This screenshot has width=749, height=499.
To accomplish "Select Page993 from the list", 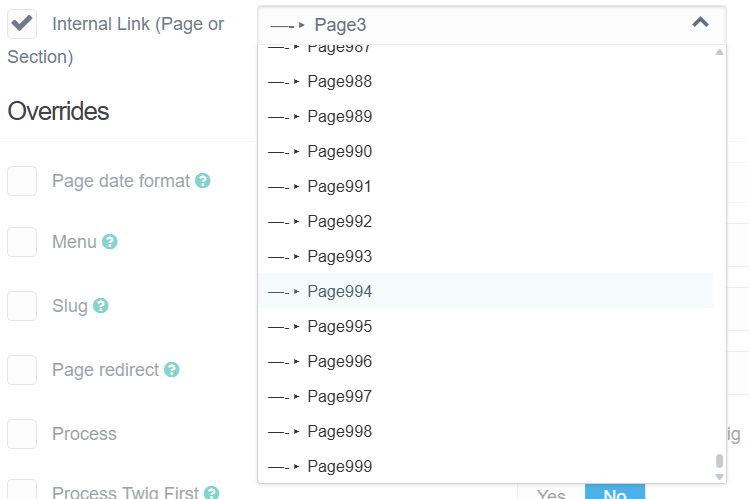I will tap(485, 256).
